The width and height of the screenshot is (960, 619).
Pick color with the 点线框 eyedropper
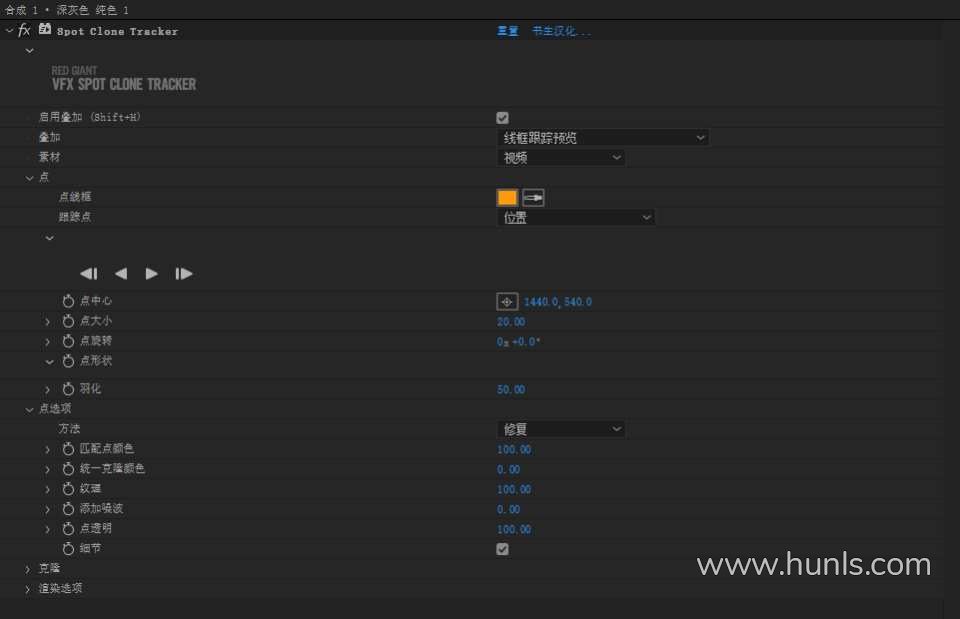click(x=533, y=198)
